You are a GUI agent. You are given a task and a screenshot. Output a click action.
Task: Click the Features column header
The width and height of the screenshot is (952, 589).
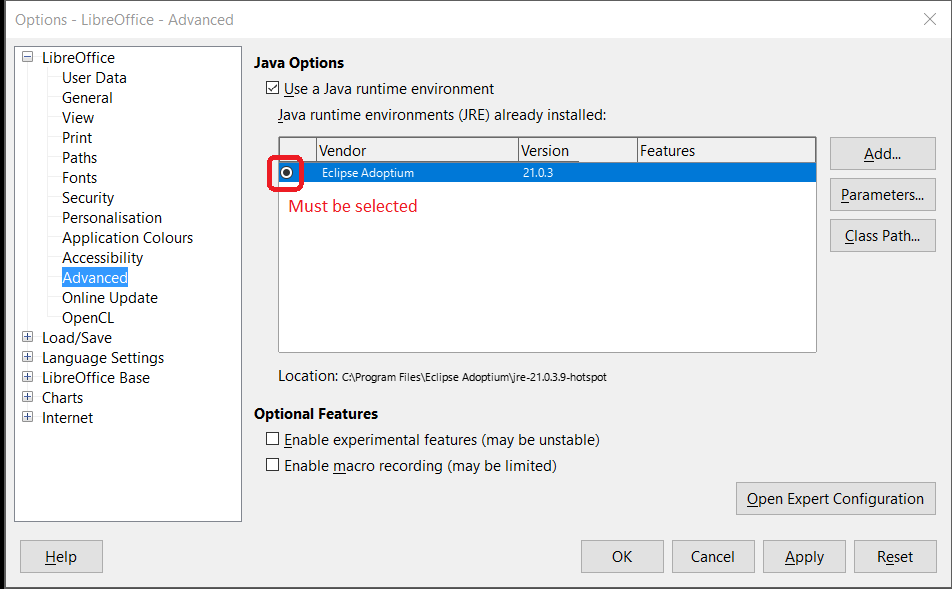tap(726, 151)
